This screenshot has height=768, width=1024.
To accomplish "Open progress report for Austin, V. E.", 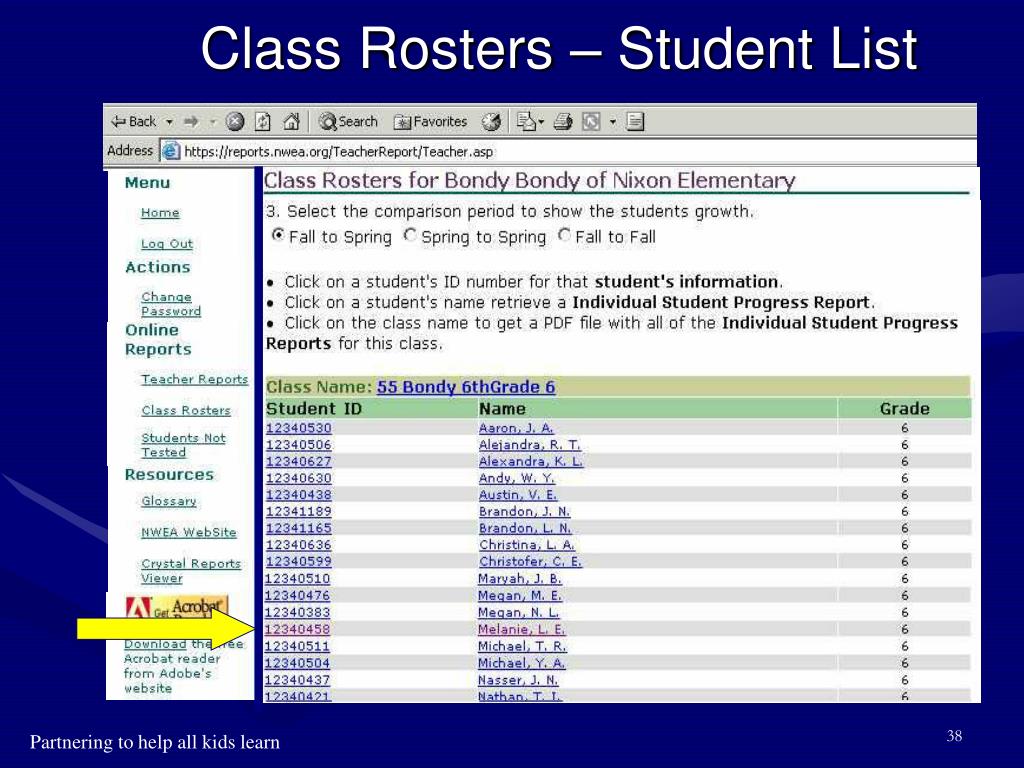I will pos(518,495).
